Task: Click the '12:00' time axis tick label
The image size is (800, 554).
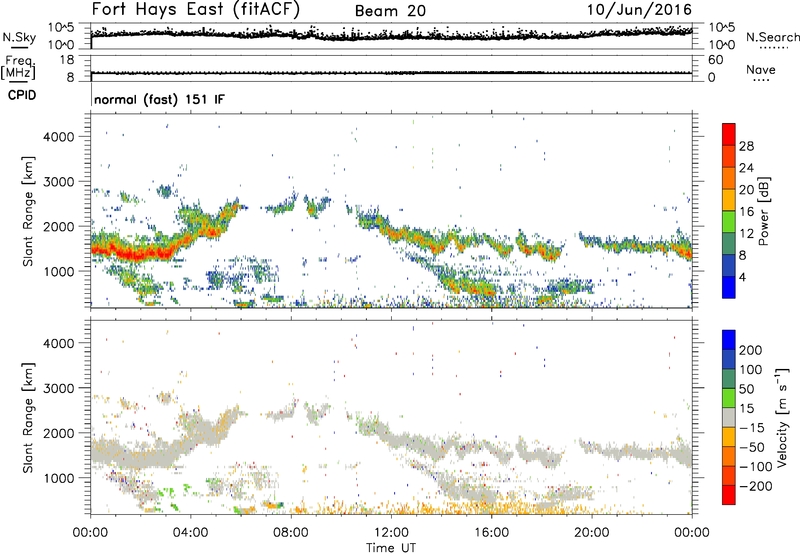Action: pos(391,533)
